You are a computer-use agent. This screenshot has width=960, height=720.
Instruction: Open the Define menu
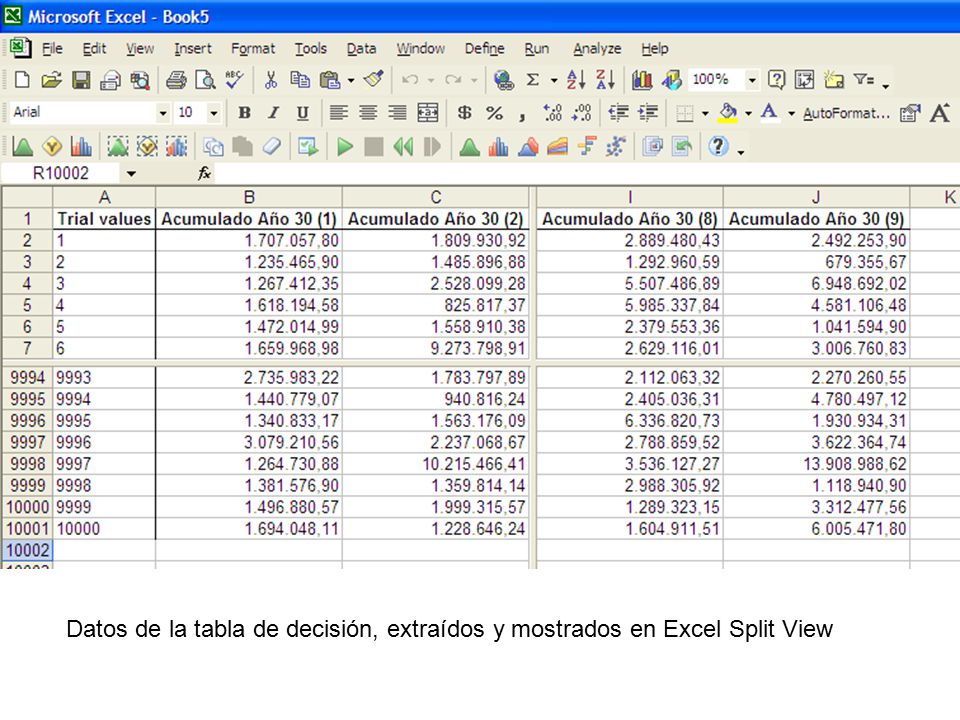pyautogui.click(x=484, y=48)
